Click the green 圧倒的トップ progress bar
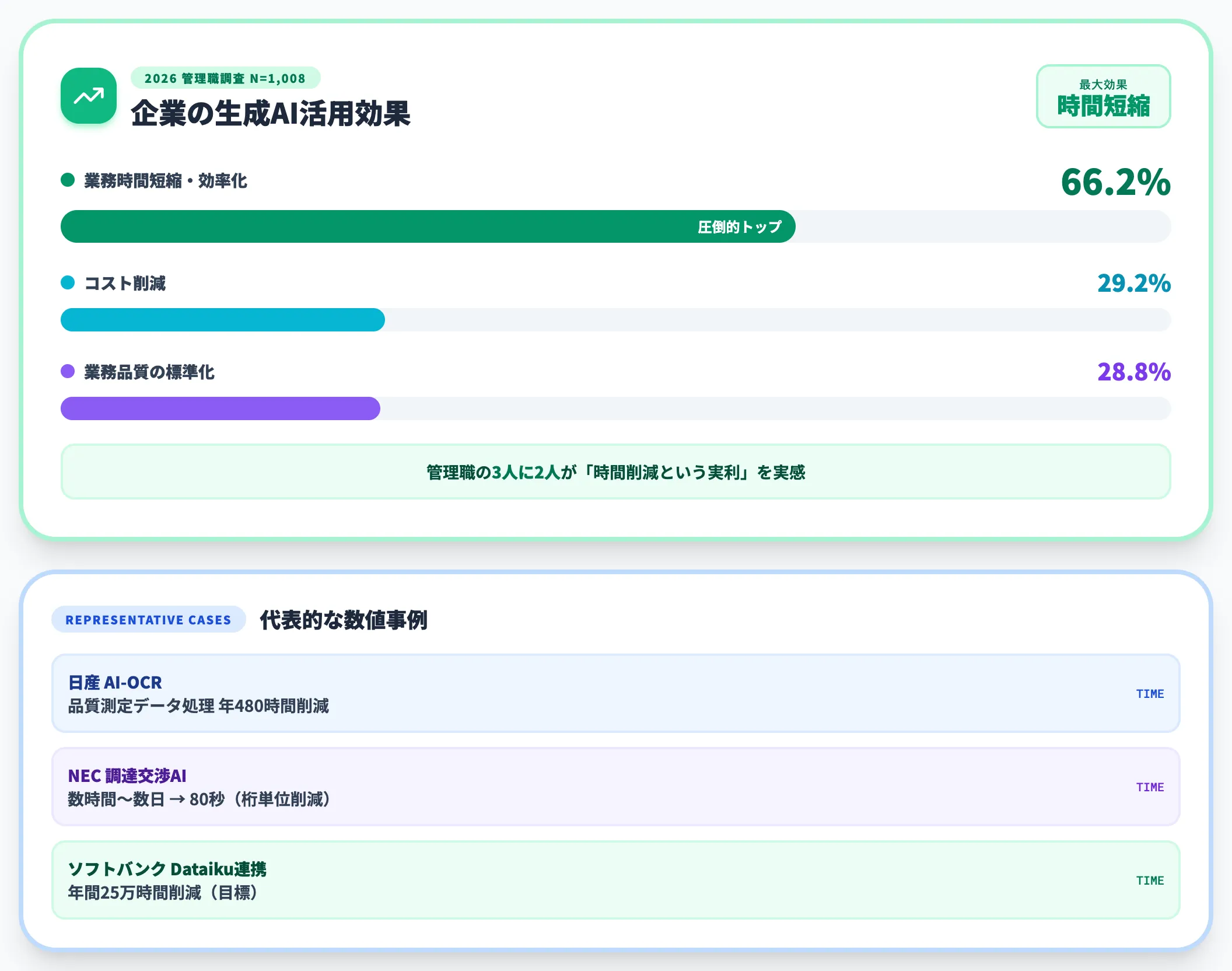This screenshot has height=971, width=1232. [428, 226]
